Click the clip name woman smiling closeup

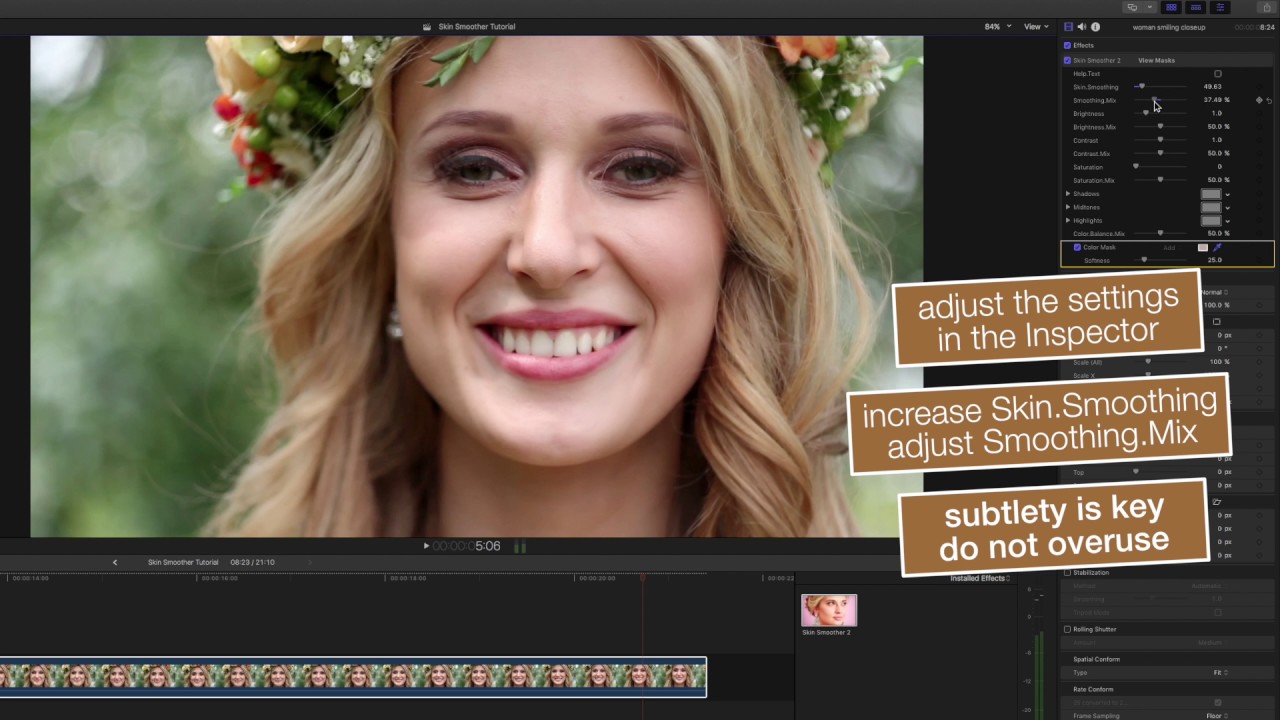coord(1170,27)
